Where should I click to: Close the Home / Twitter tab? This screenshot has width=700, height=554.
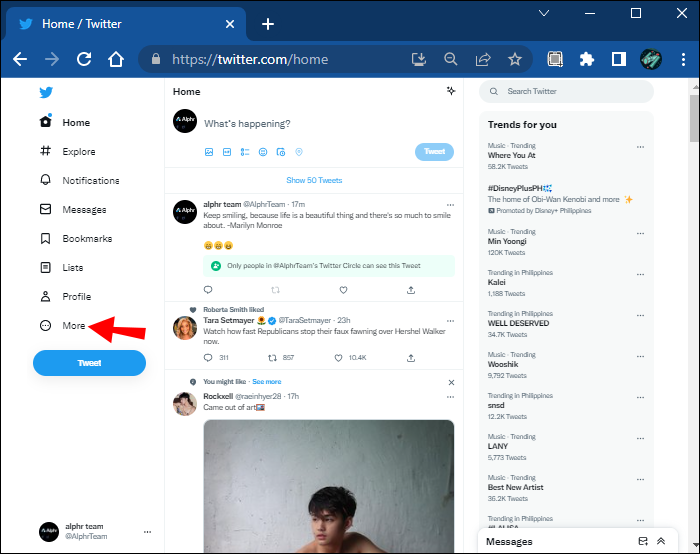230,24
